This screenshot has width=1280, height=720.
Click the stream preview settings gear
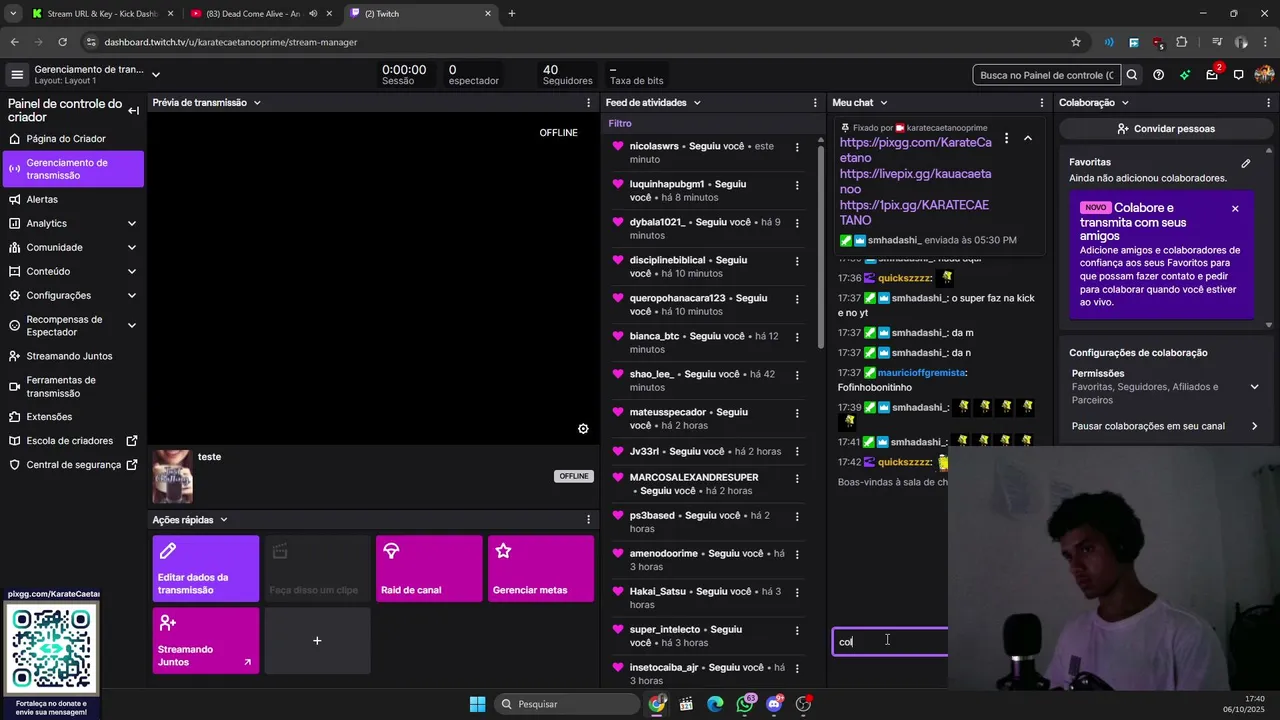(583, 429)
